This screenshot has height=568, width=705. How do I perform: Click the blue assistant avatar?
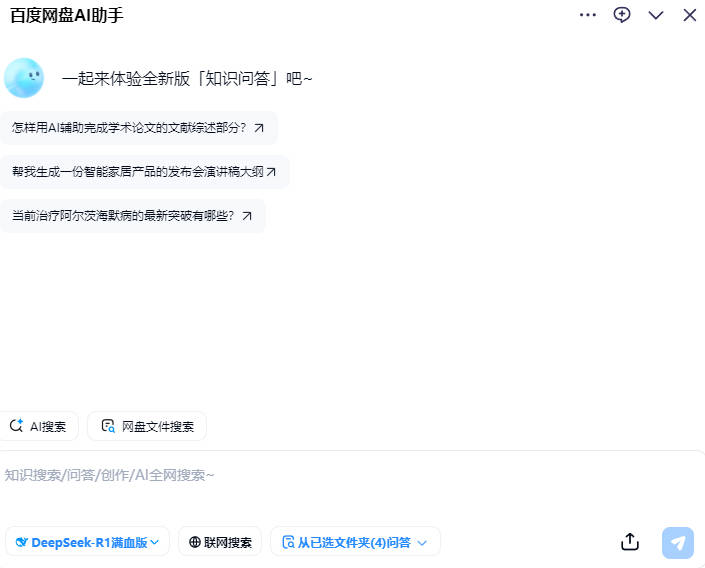point(24,78)
